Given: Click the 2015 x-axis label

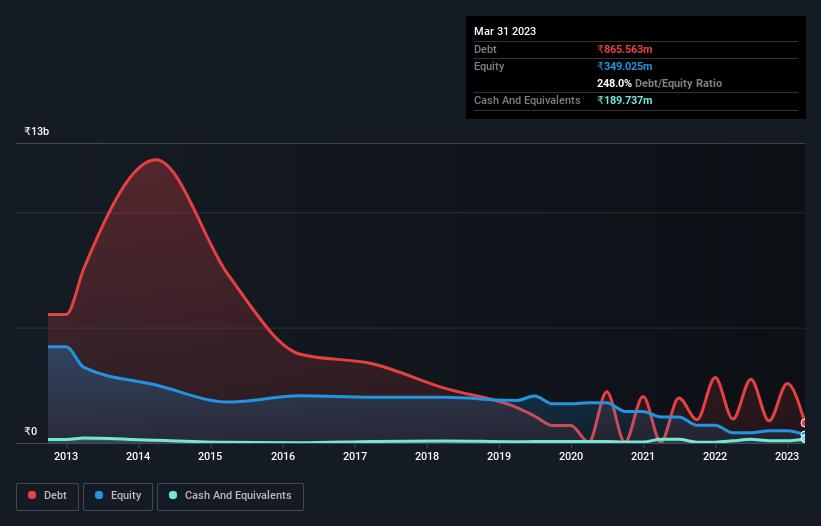Looking at the screenshot, I should pos(210,456).
